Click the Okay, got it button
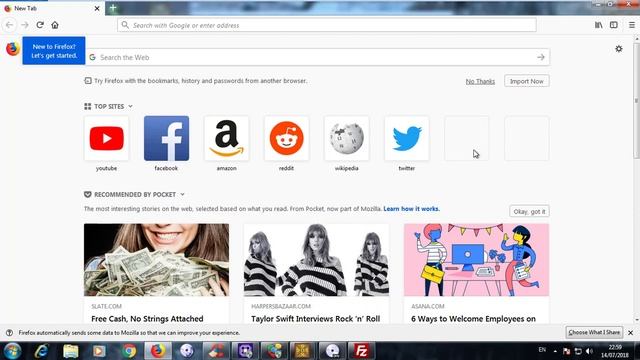The height and width of the screenshot is (360, 640). click(x=529, y=211)
